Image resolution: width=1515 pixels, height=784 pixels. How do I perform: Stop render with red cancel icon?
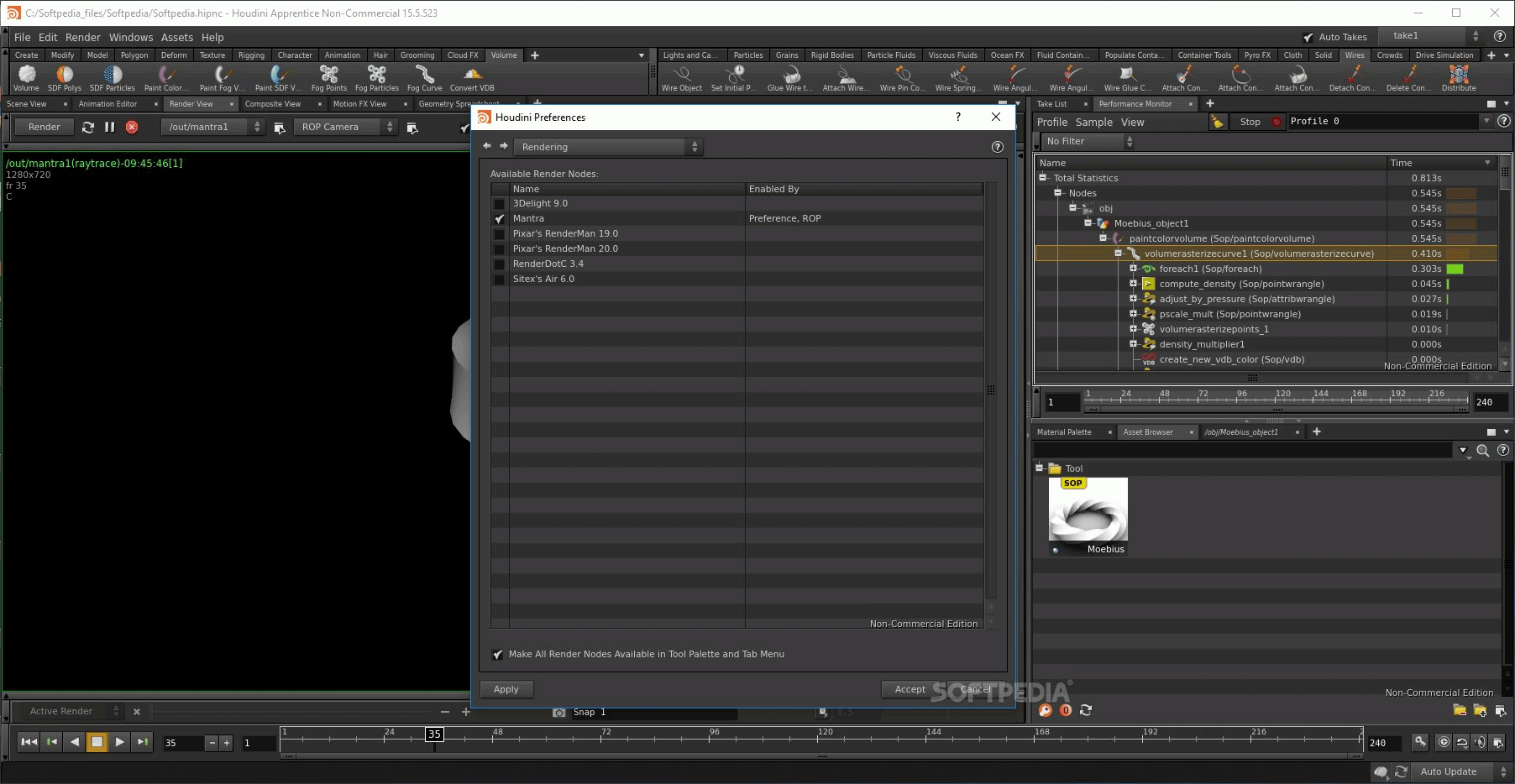coord(132,127)
